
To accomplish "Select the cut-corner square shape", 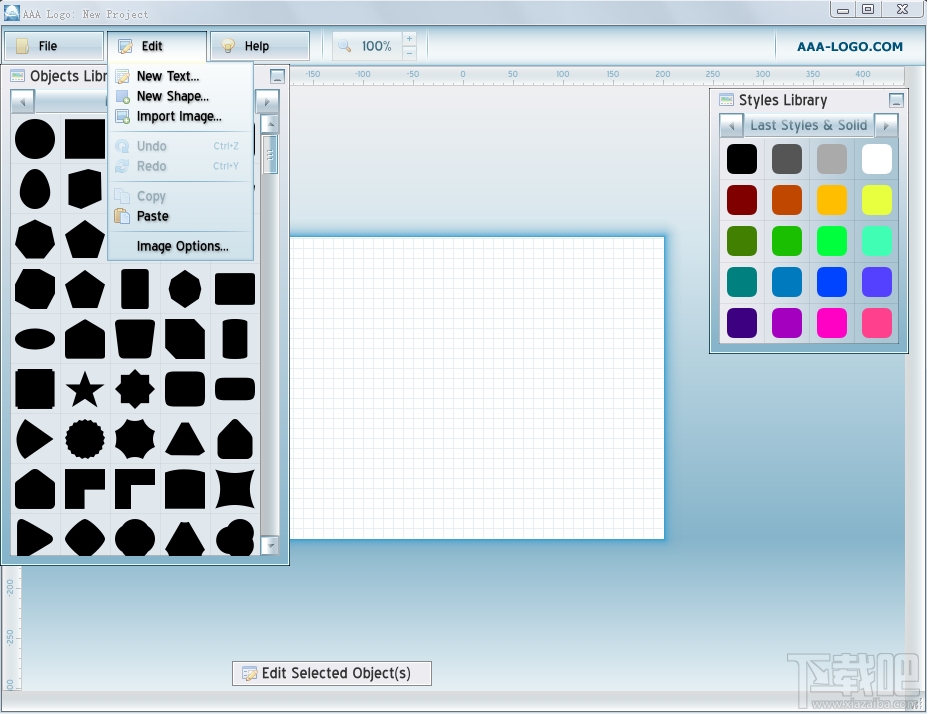I will [x=185, y=339].
